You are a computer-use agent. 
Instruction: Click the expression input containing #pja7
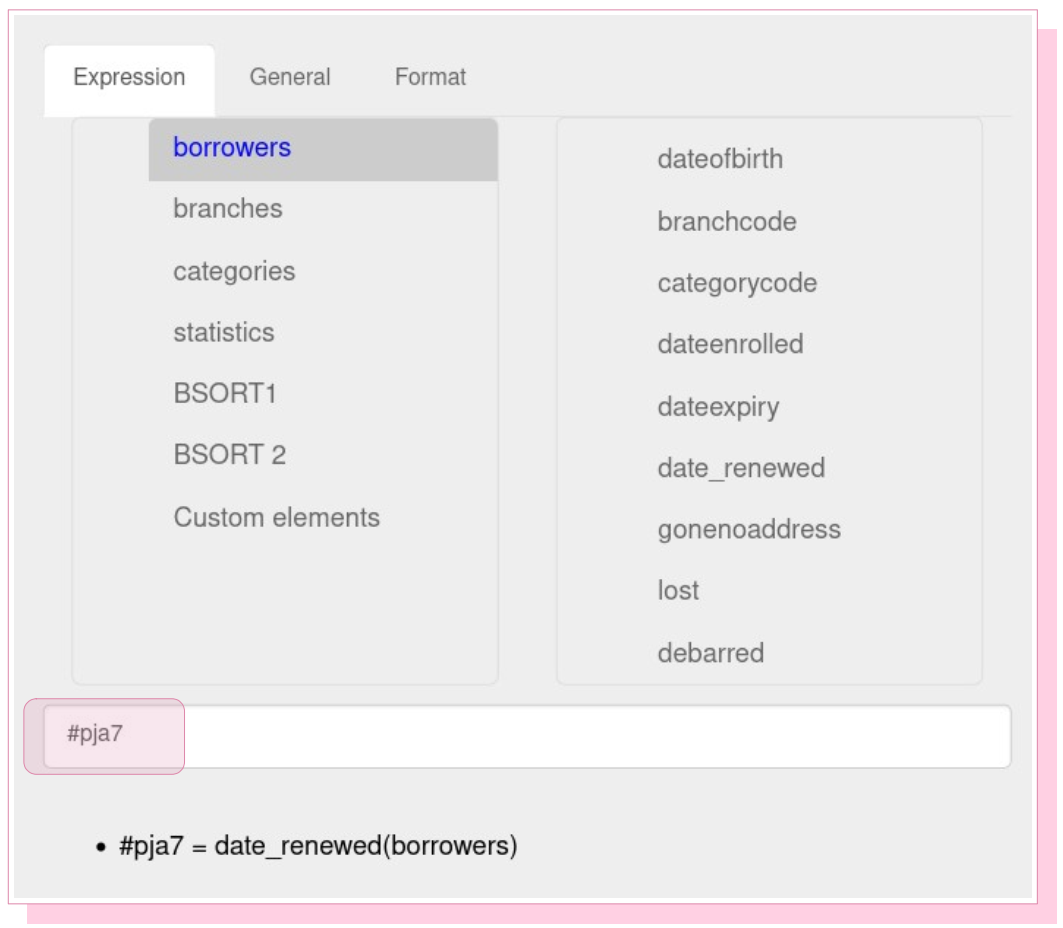tap(527, 737)
